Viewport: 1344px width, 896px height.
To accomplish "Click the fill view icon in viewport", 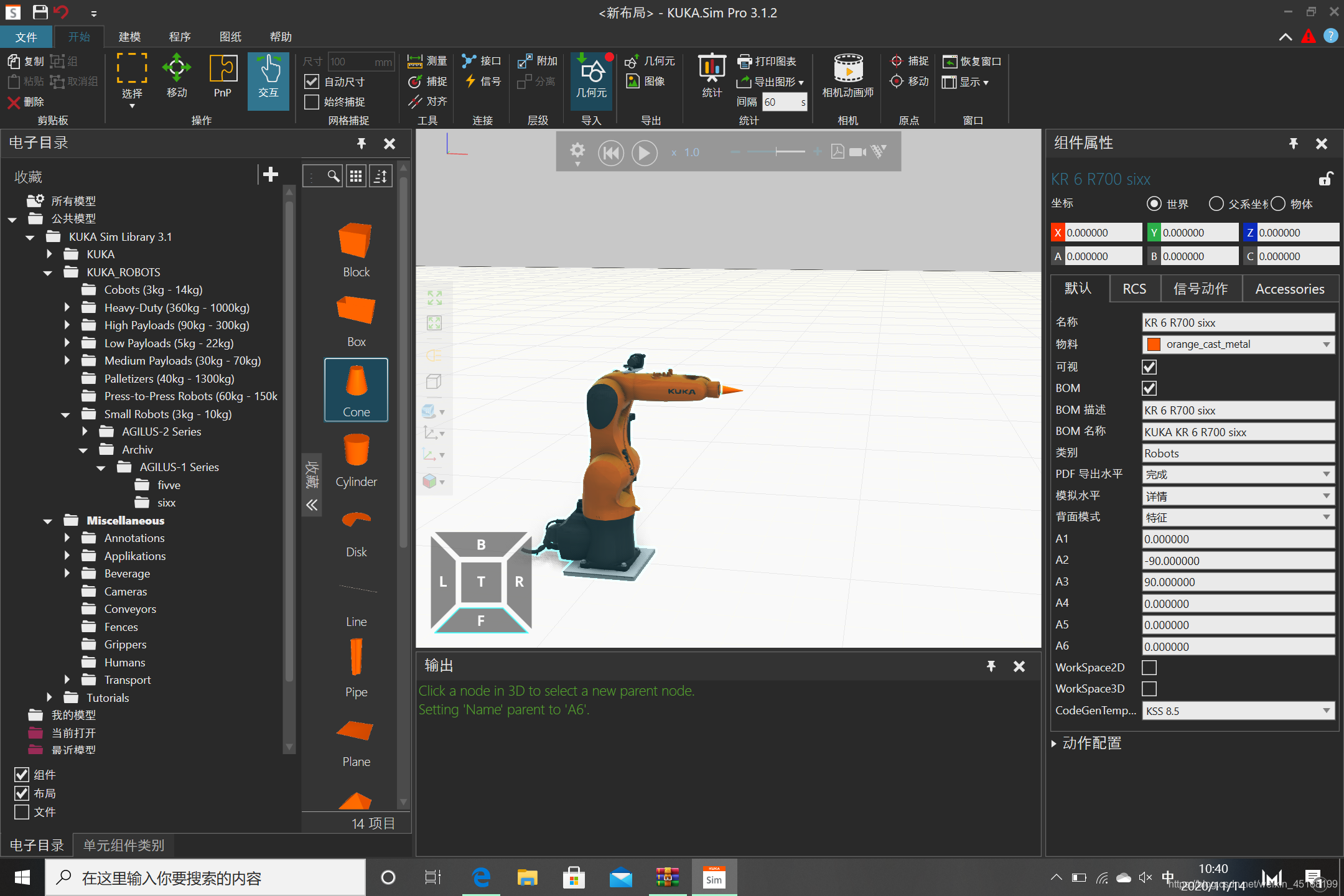I will pos(434,298).
